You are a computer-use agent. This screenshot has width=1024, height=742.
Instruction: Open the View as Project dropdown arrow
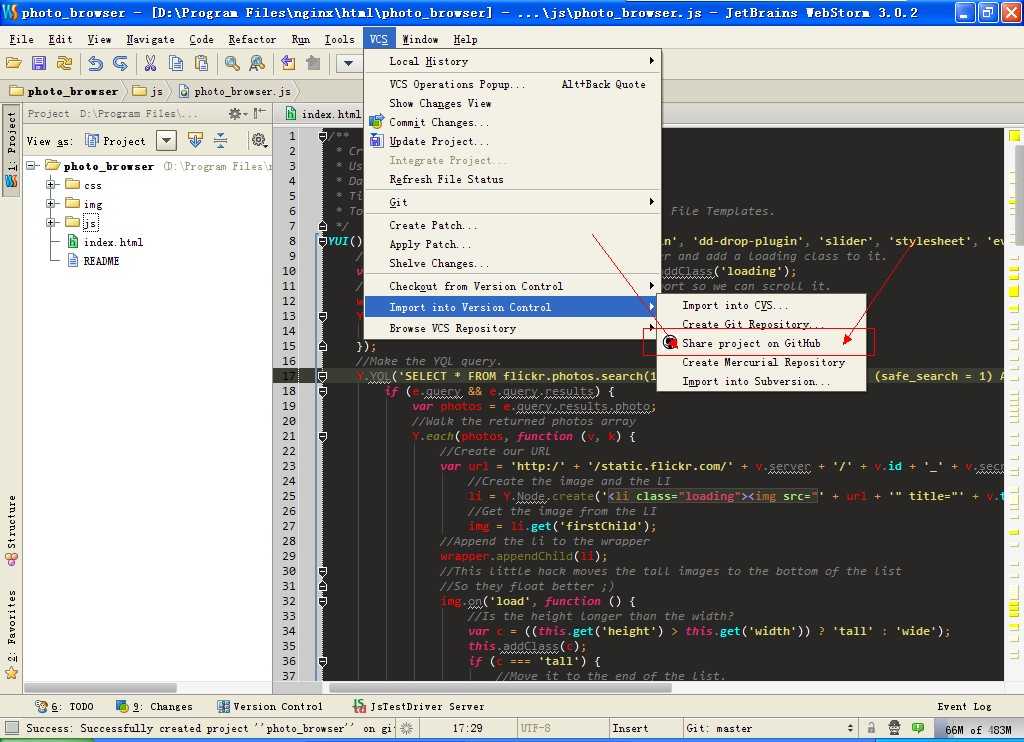point(167,140)
